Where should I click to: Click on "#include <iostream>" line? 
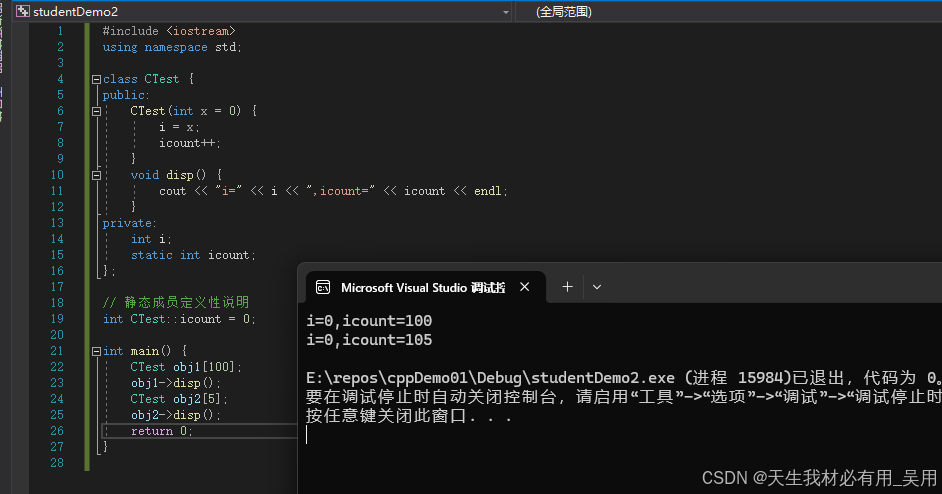(169, 31)
